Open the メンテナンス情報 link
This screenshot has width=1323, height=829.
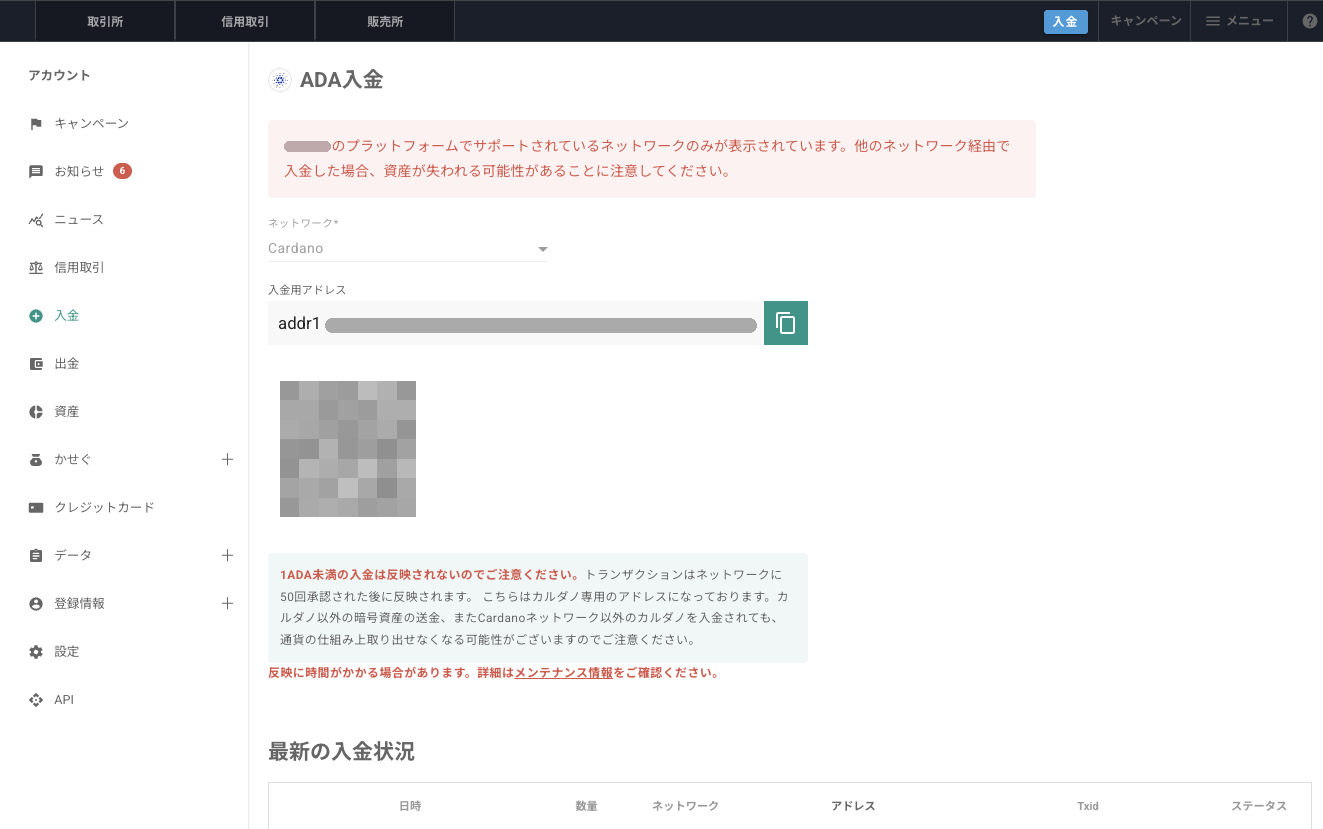coord(564,673)
